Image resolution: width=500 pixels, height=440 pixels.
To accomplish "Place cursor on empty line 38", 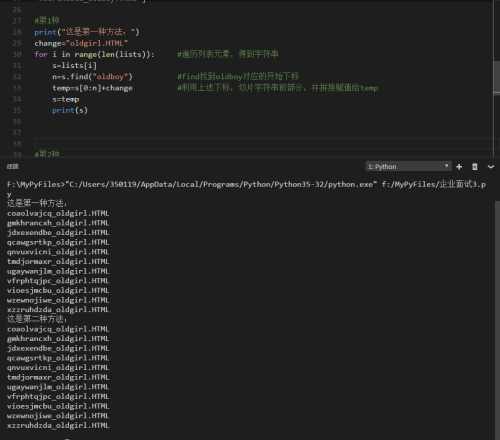I will [x=263, y=144].
